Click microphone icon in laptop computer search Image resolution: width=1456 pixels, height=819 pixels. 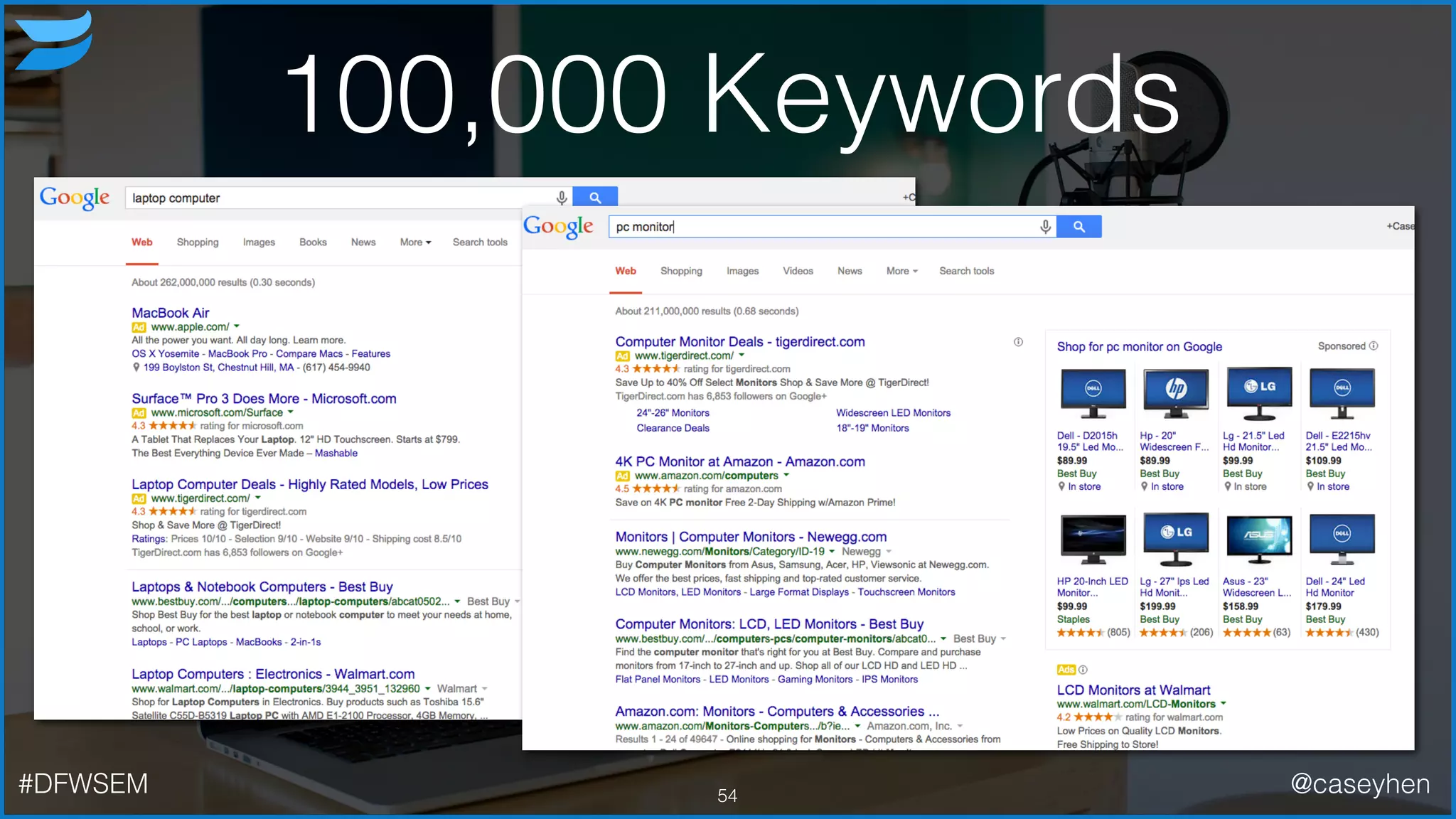pos(562,198)
